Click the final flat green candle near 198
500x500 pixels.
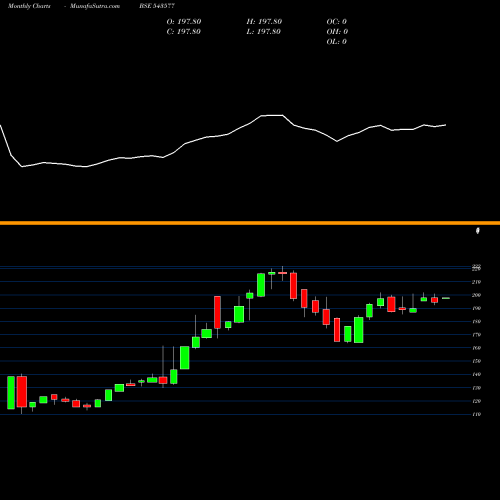pos(446,298)
